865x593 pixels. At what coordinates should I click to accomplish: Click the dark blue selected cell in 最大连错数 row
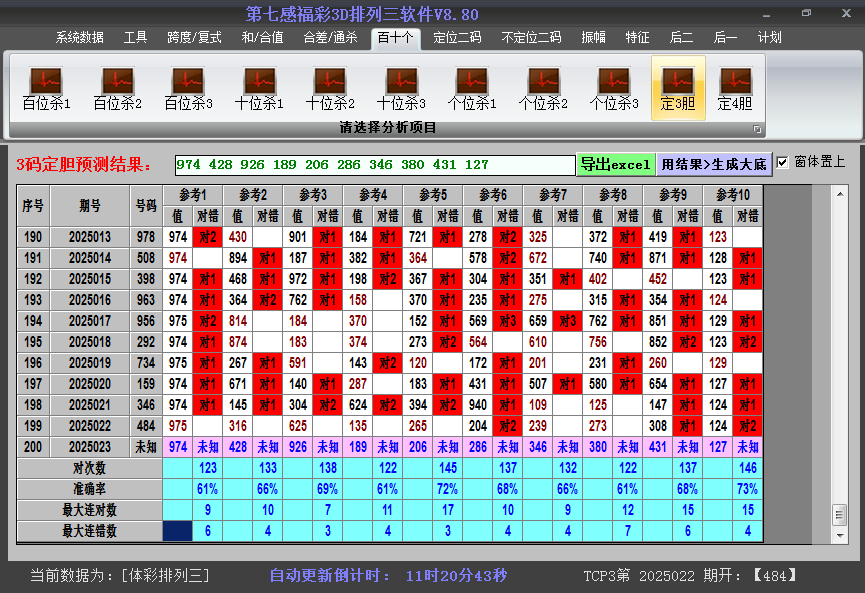[178, 531]
